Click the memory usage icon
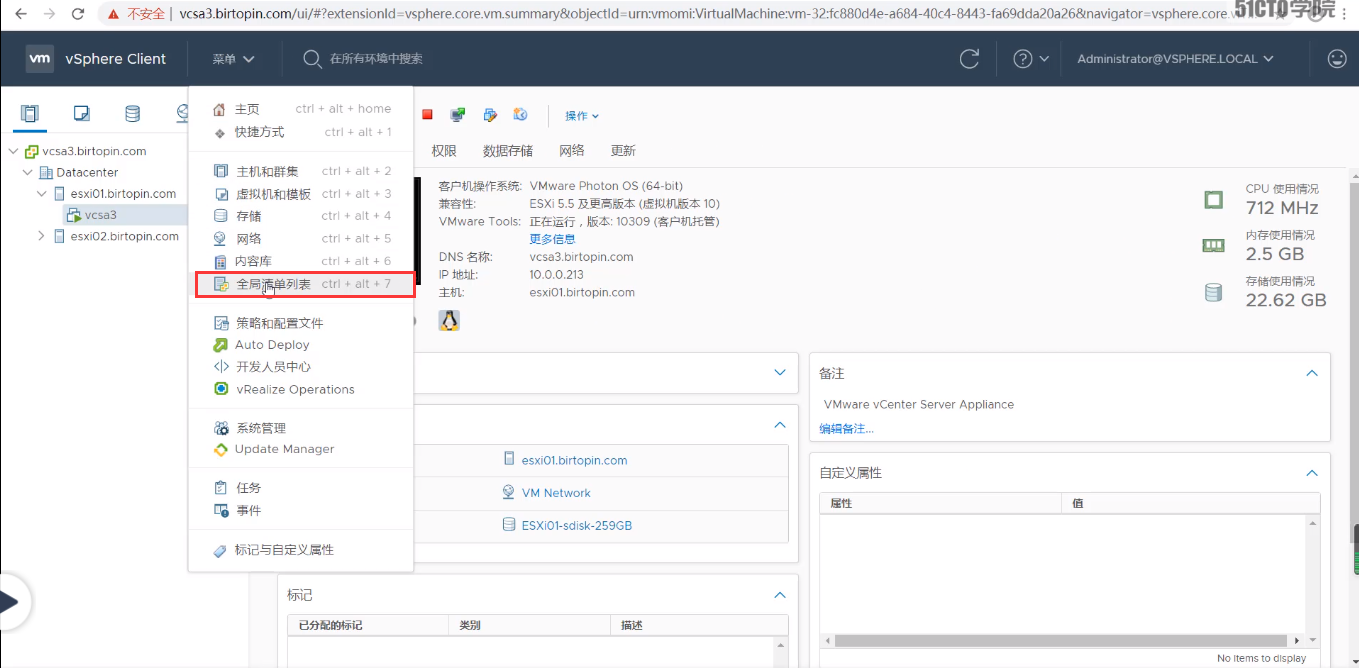Image resolution: width=1359 pixels, height=668 pixels. [1213, 245]
